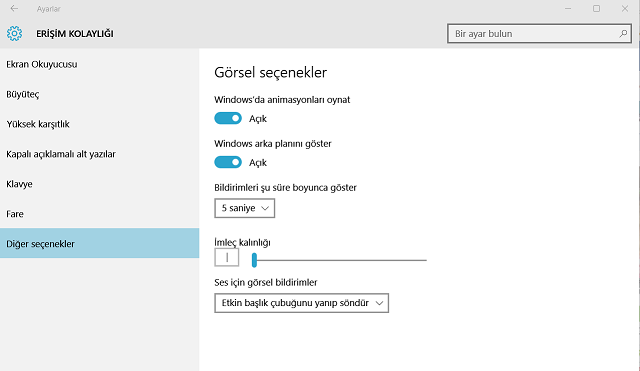640x371 pixels.
Task: Close the Ayarlar window
Action: [625, 9]
